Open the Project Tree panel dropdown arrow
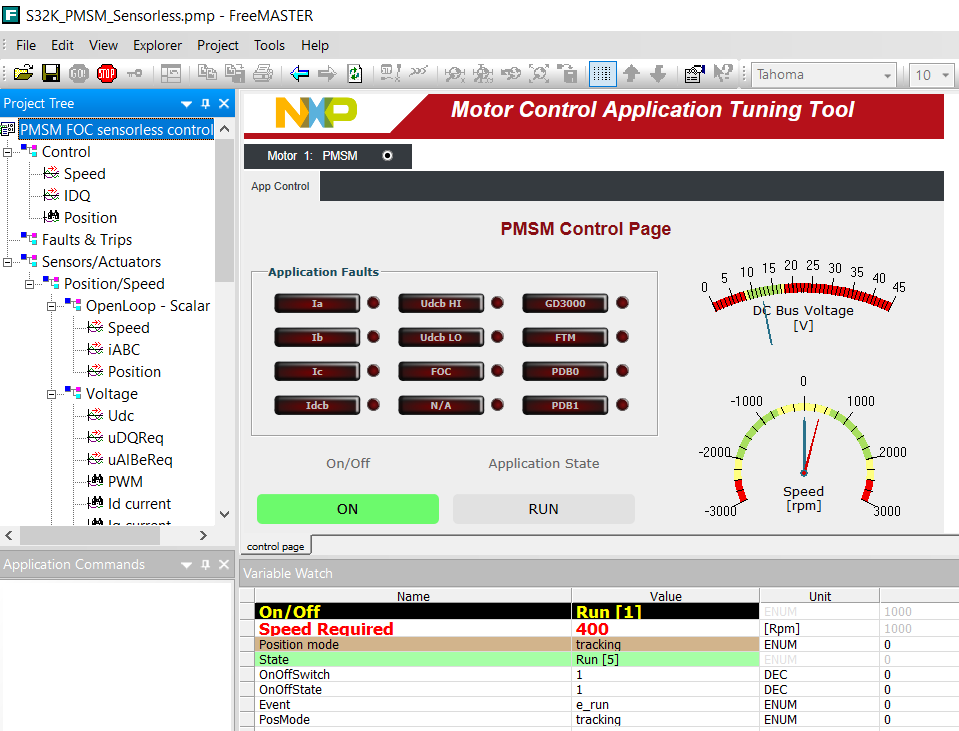Image resolution: width=959 pixels, height=731 pixels. tap(187, 104)
